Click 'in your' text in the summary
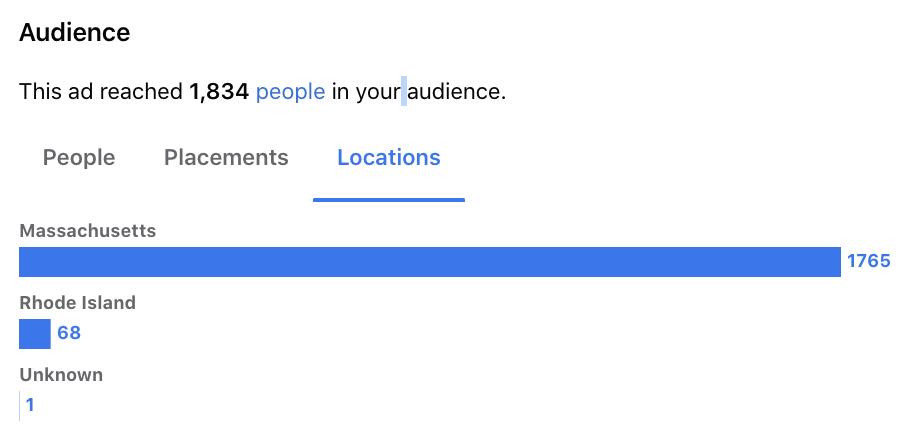This screenshot has width=924, height=428. 366,92
